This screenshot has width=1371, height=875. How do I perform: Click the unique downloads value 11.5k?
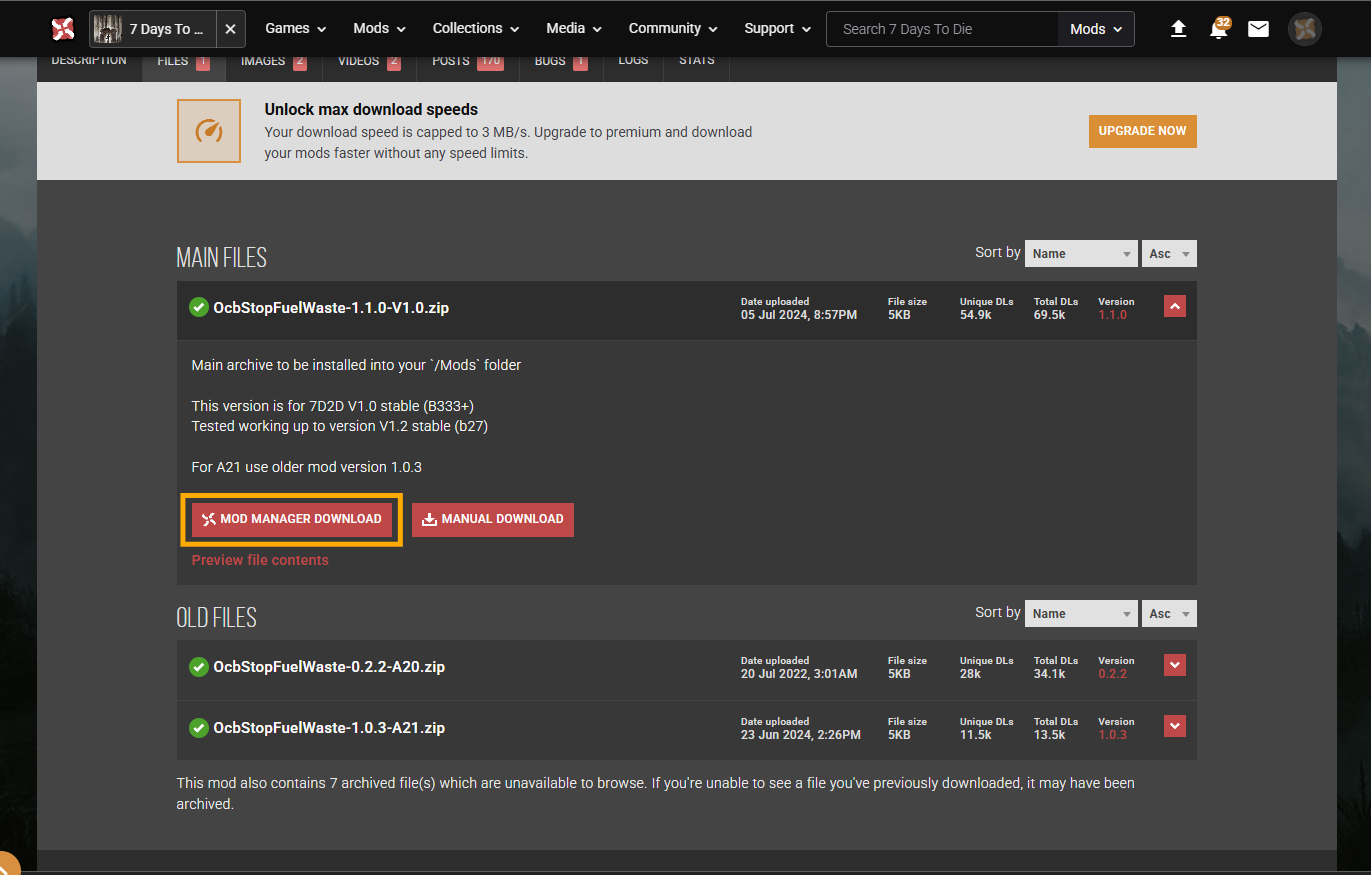click(976, 735)
